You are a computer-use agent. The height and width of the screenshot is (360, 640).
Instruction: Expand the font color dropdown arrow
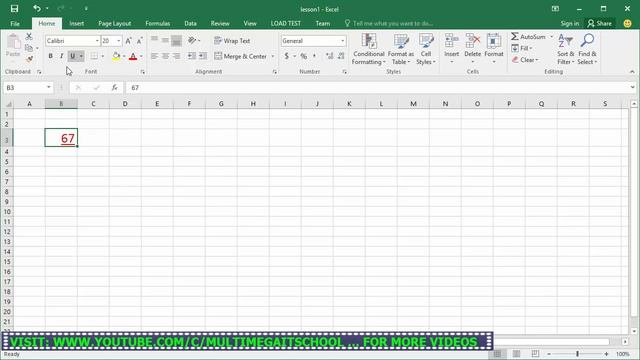(141, 56)
